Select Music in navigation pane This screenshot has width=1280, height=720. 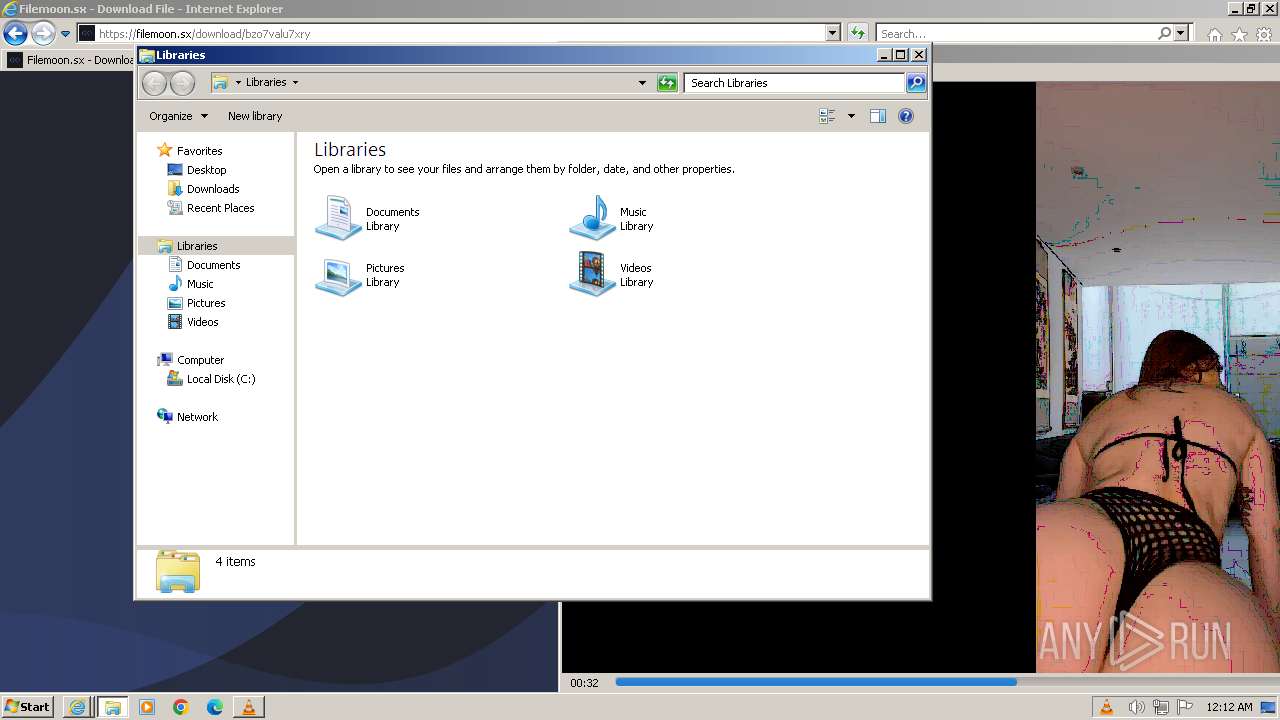tap(199, 284)
